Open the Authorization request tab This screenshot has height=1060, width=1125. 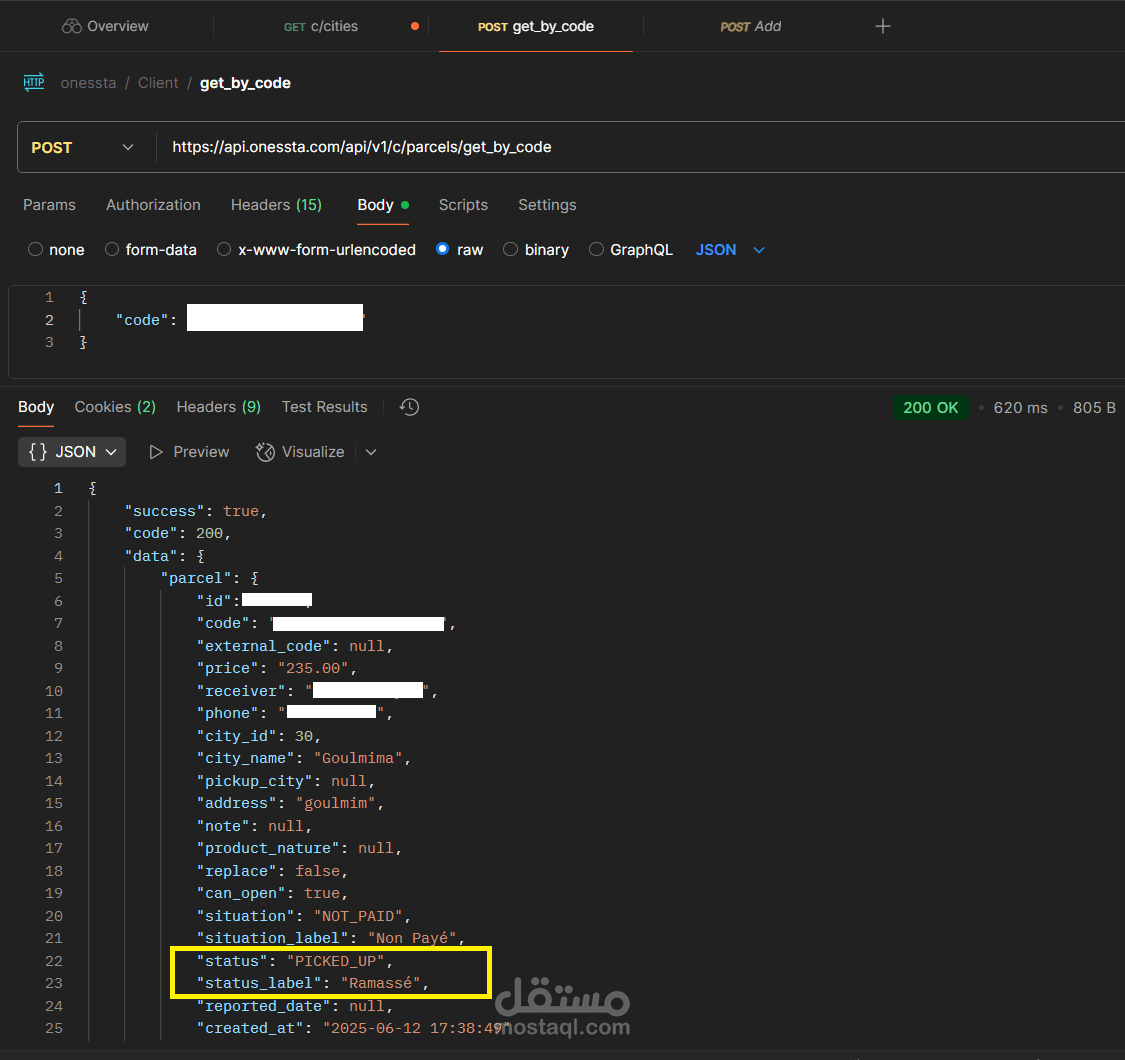pos(154,205)
